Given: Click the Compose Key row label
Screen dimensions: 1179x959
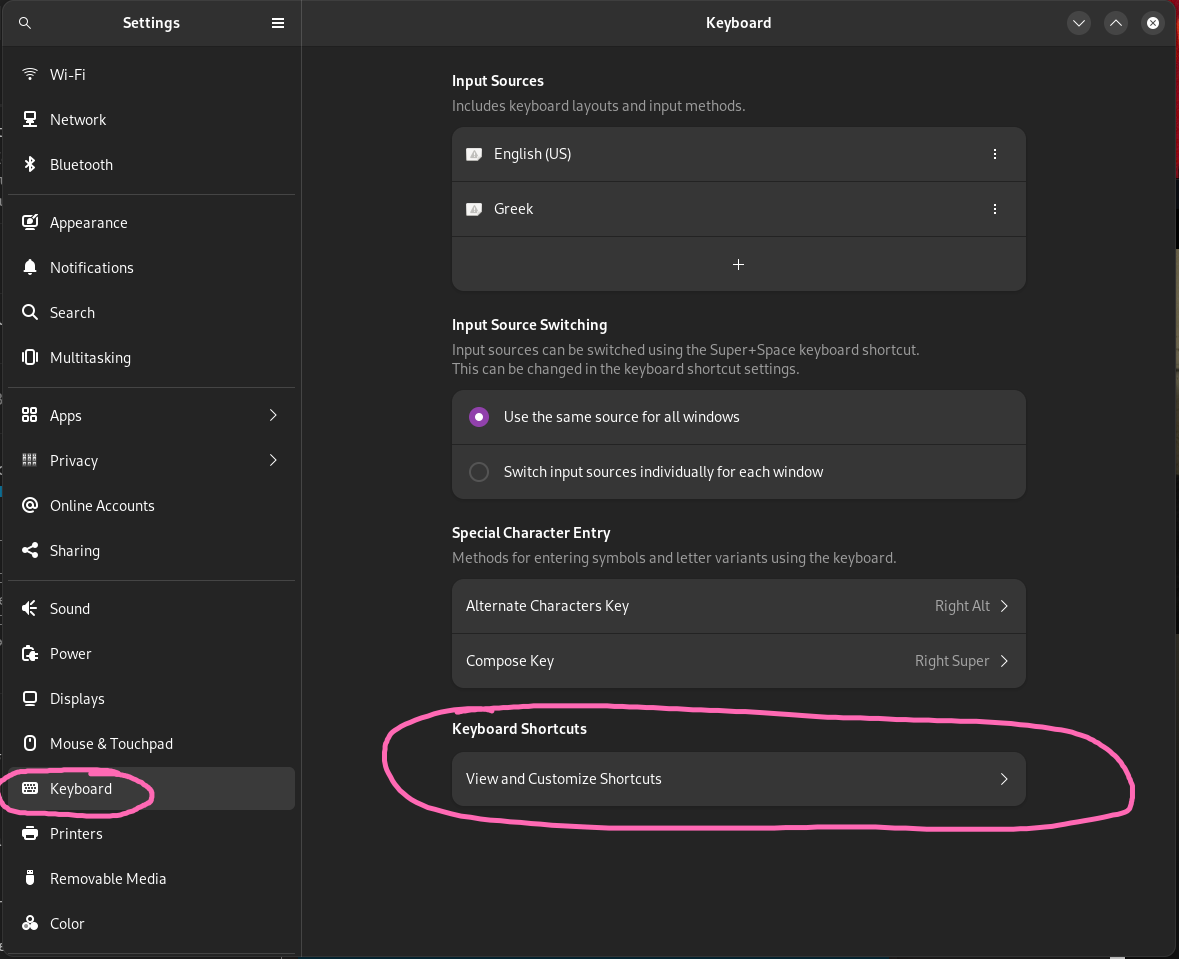Looking at the screenshot, I should (x=510, y=661).
